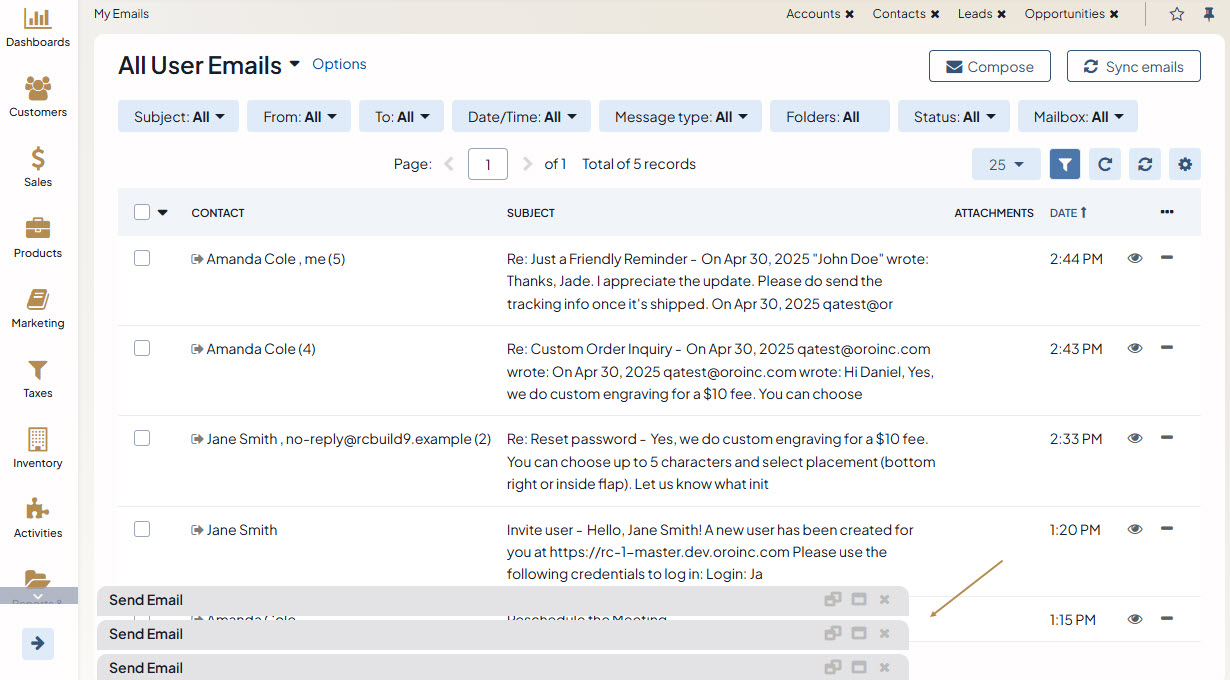Open the Mailbox filter dropdown
Viewport: 1230px width, 680px height.
[x=1077, y=117]
